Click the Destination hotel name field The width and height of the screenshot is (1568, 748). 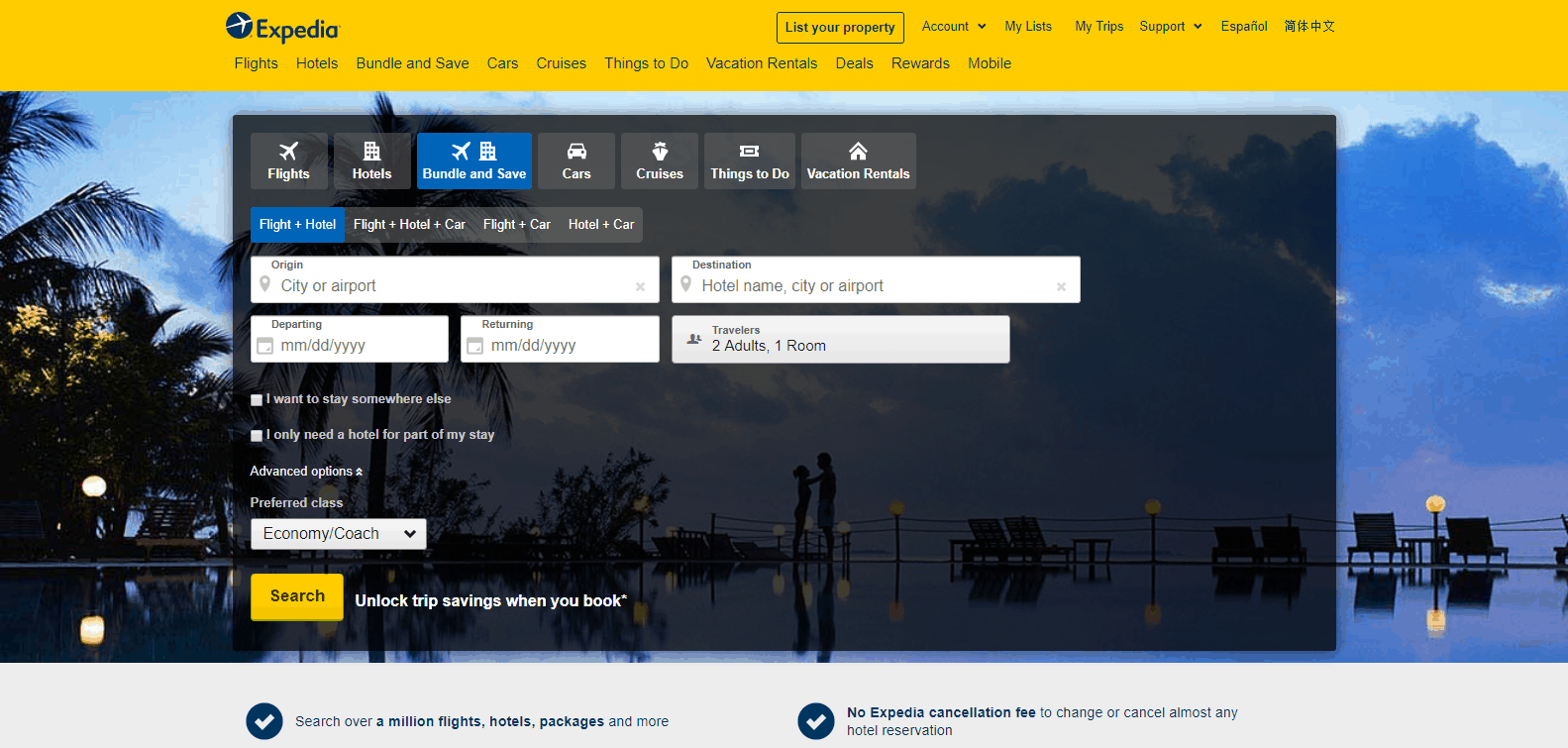coord(876,279)
